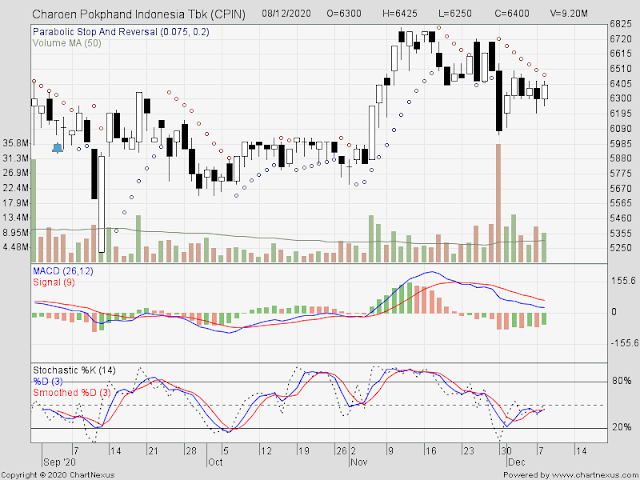
Task: Click the high value H=6425
Action: tap(400, 13)
